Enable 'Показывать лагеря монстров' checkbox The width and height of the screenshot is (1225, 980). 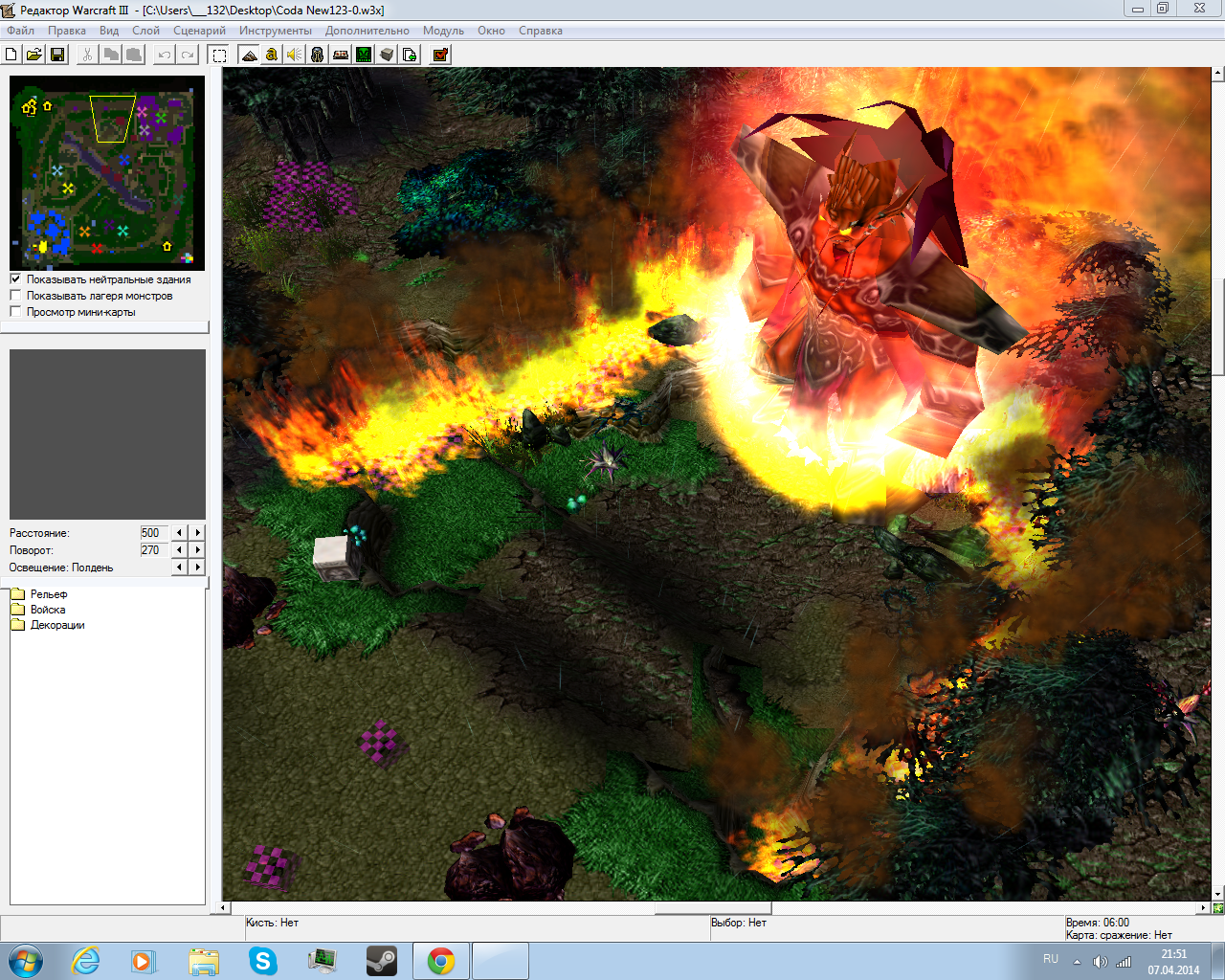tap(15, 296)
